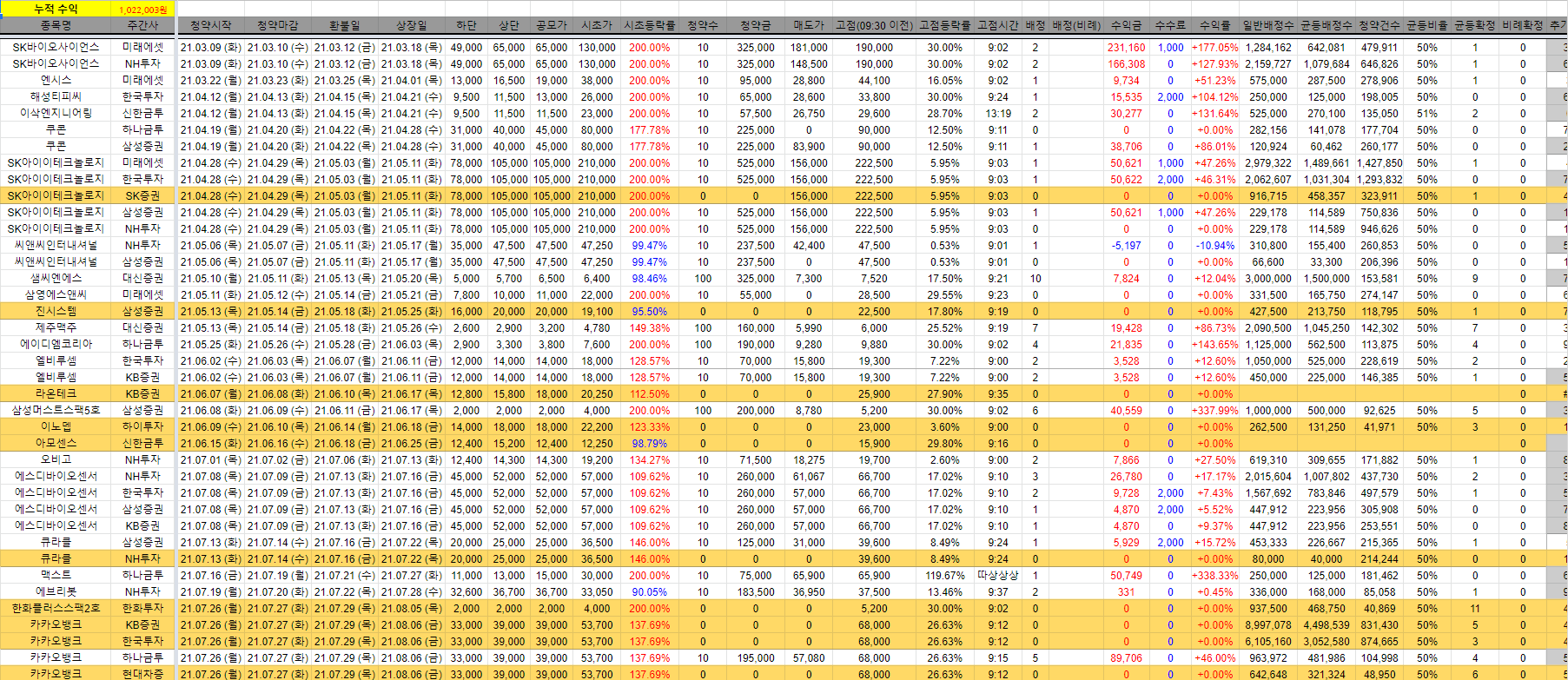The width and height of the screenshot is (1568, 680).
Task: Select the 1,427,850 subscription count cell
Action: point(1379,162)
